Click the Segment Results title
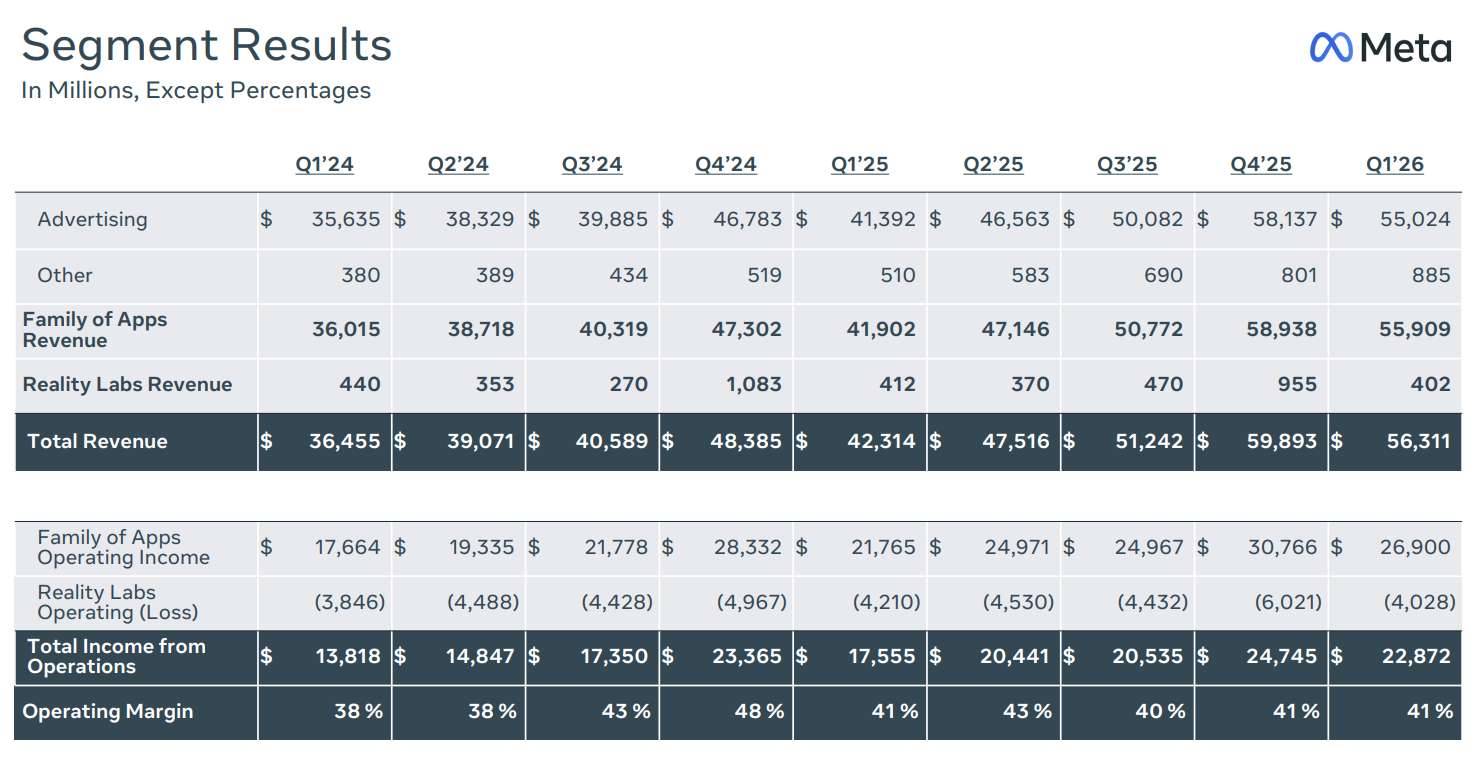Viewport: 1483px width, 762px height. pos(206,46)
